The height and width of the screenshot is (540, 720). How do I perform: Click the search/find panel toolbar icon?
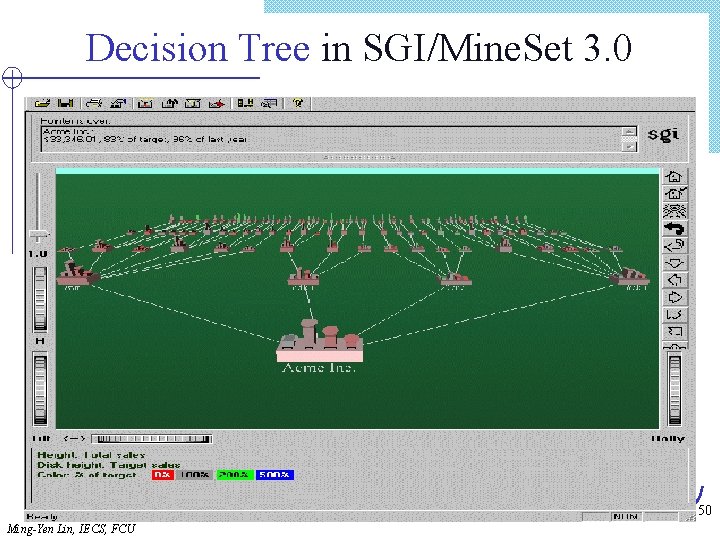click(269, 103)
